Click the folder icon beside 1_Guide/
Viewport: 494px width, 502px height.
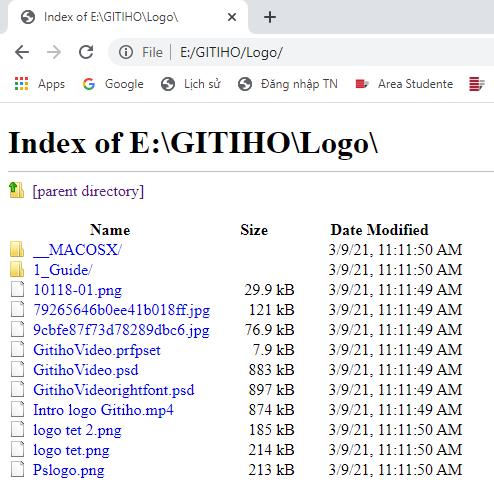point(17,269)
